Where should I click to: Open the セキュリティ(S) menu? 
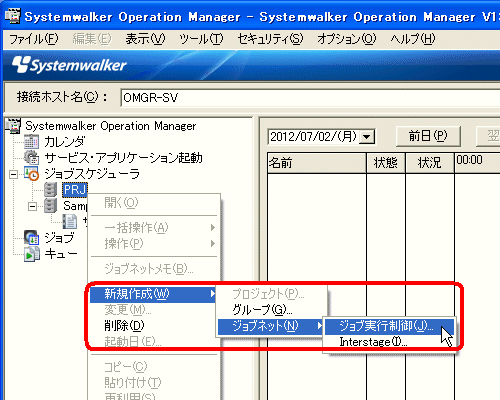(x=270, y=39)
